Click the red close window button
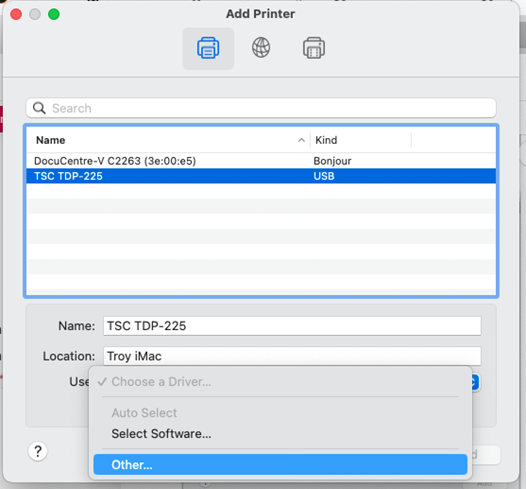Viewport: 526px width, 489px height. (16, 14)
